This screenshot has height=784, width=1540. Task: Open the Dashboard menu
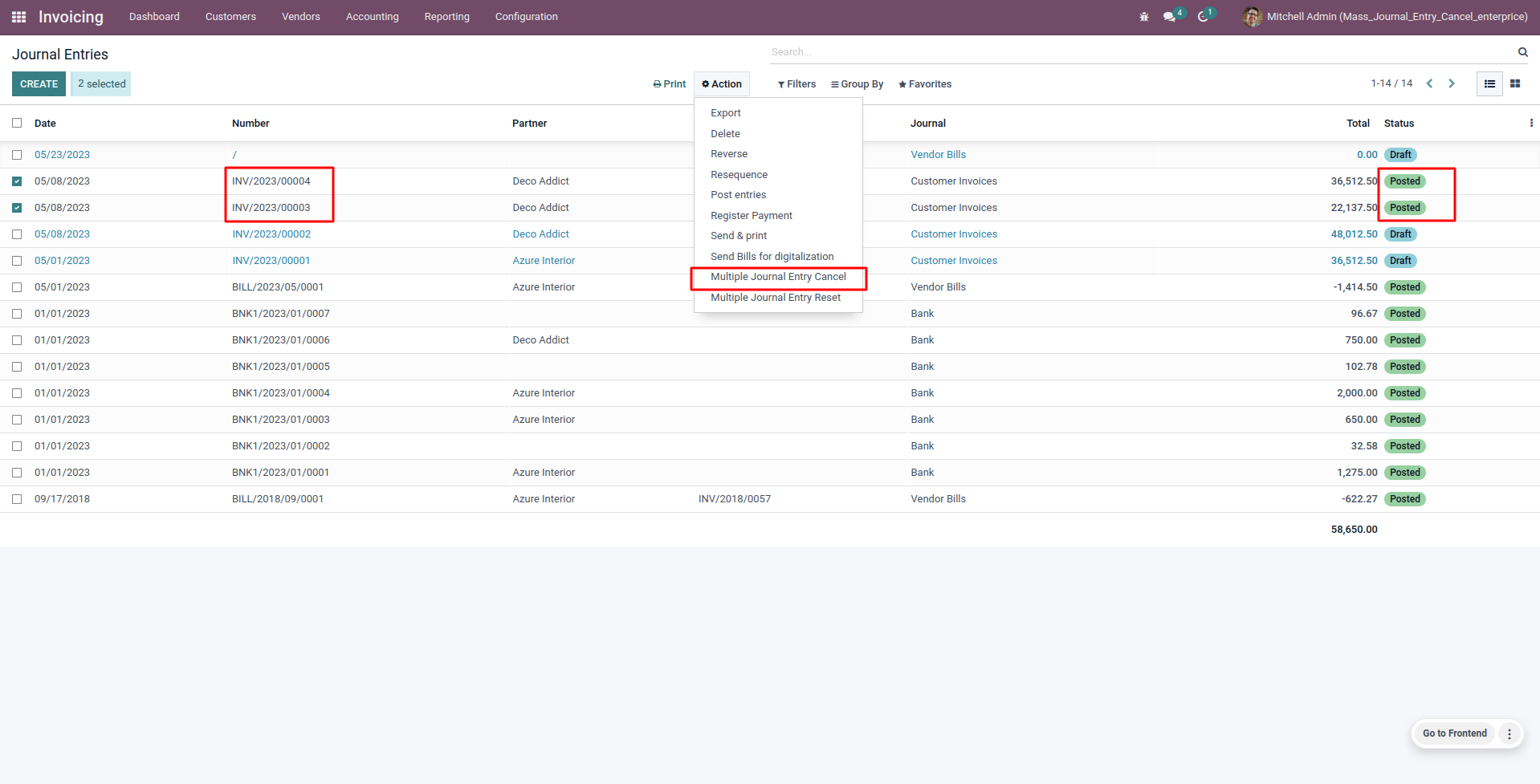154,17
